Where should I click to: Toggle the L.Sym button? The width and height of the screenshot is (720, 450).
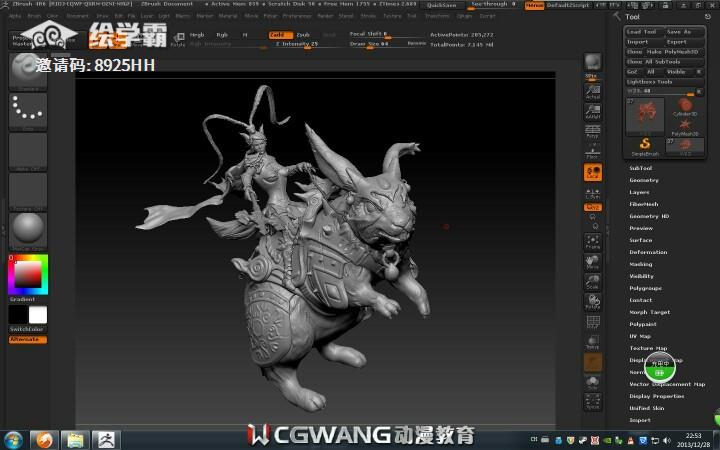593,193
